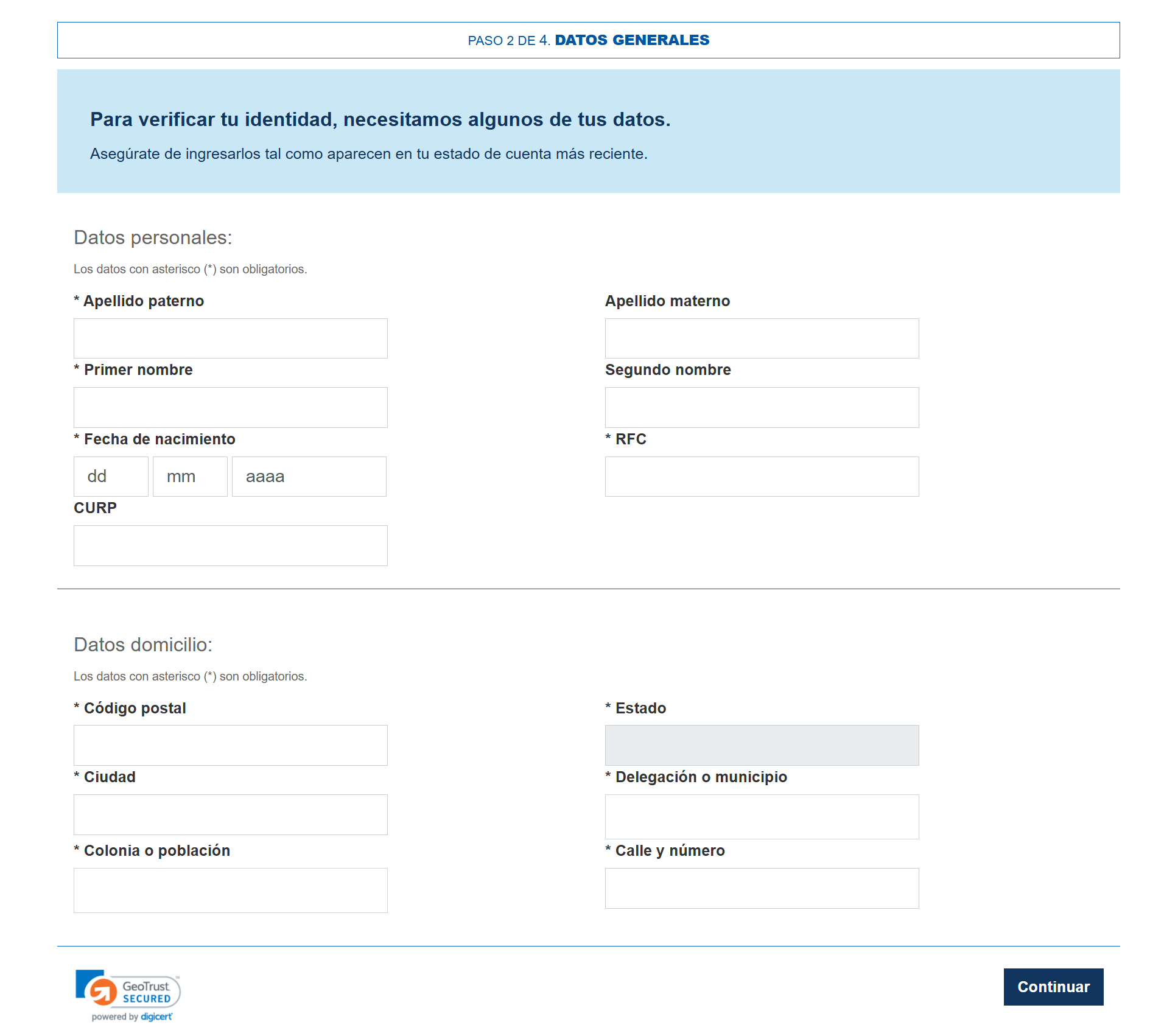Click the CURP input field
1164x1036 pixels.
click(230, 545)
